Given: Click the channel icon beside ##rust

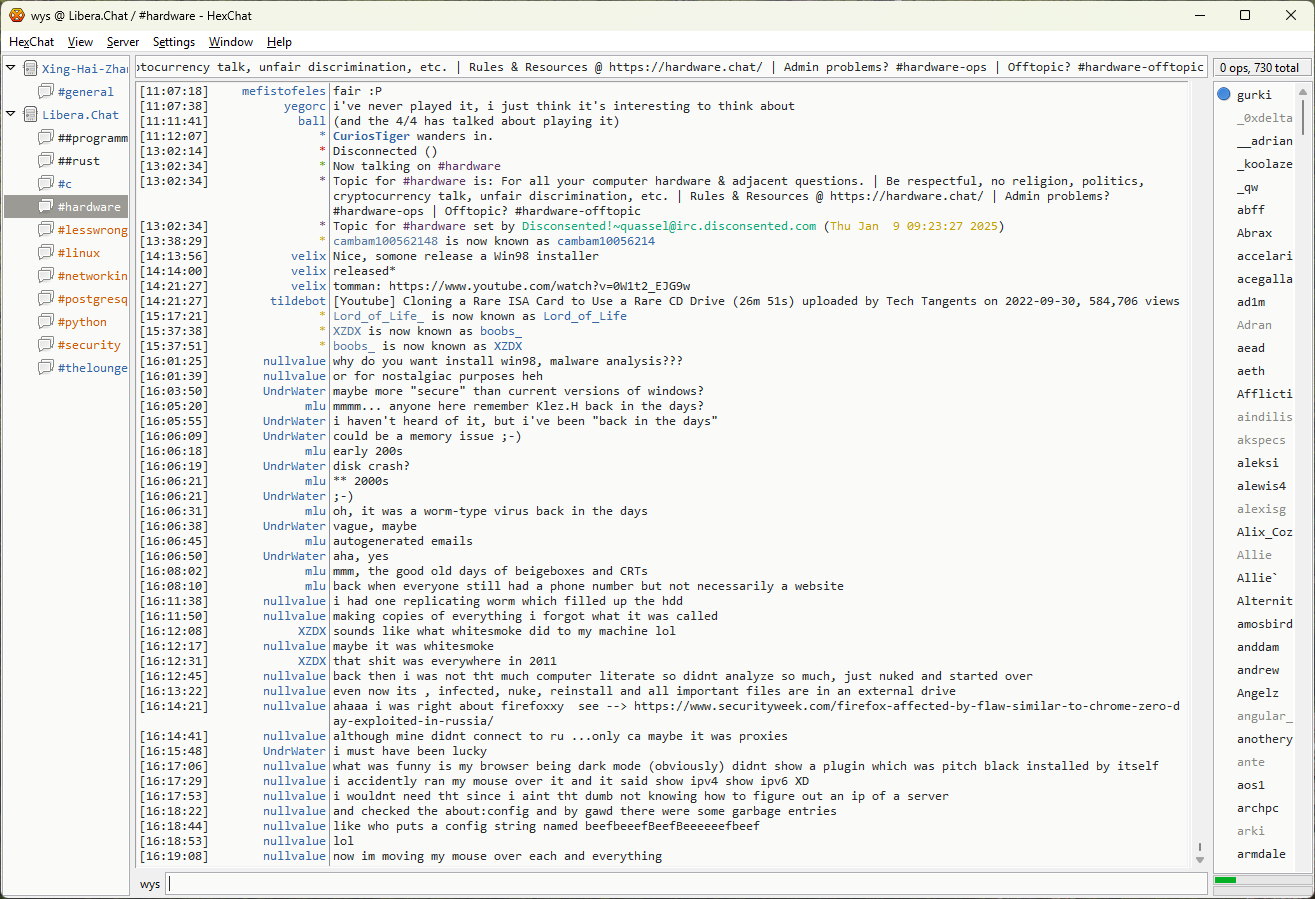Looking at the screenshot, I should (46, 161).
